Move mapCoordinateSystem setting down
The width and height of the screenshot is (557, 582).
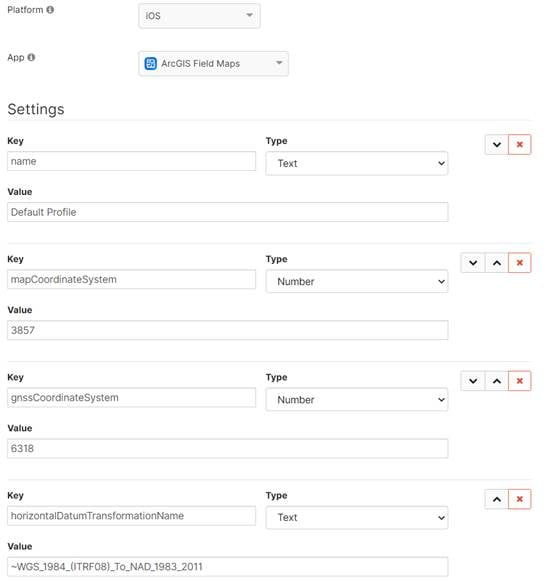473,263
